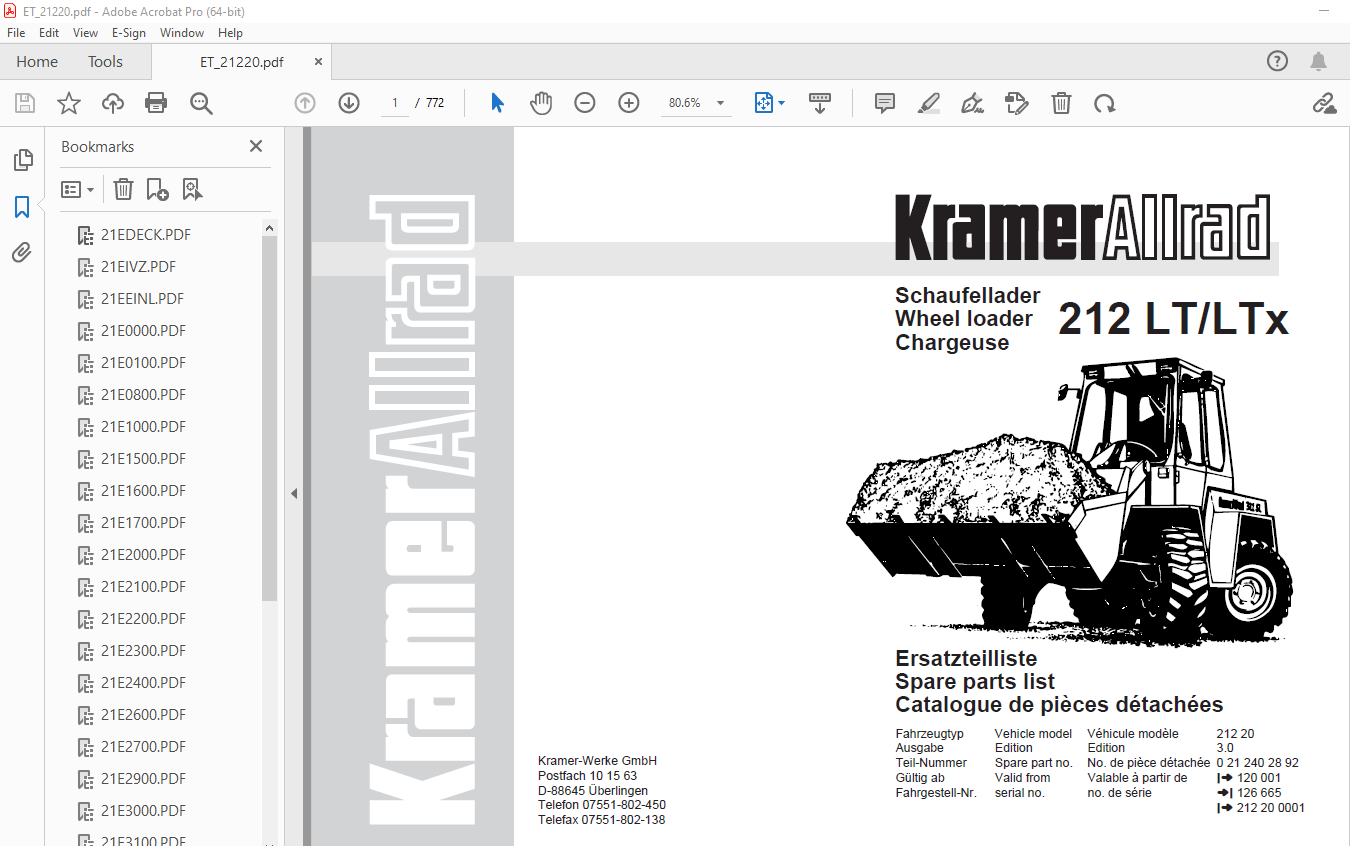1350x846 pixels.
Task: Click the page number input field
Action: (395, 103)
